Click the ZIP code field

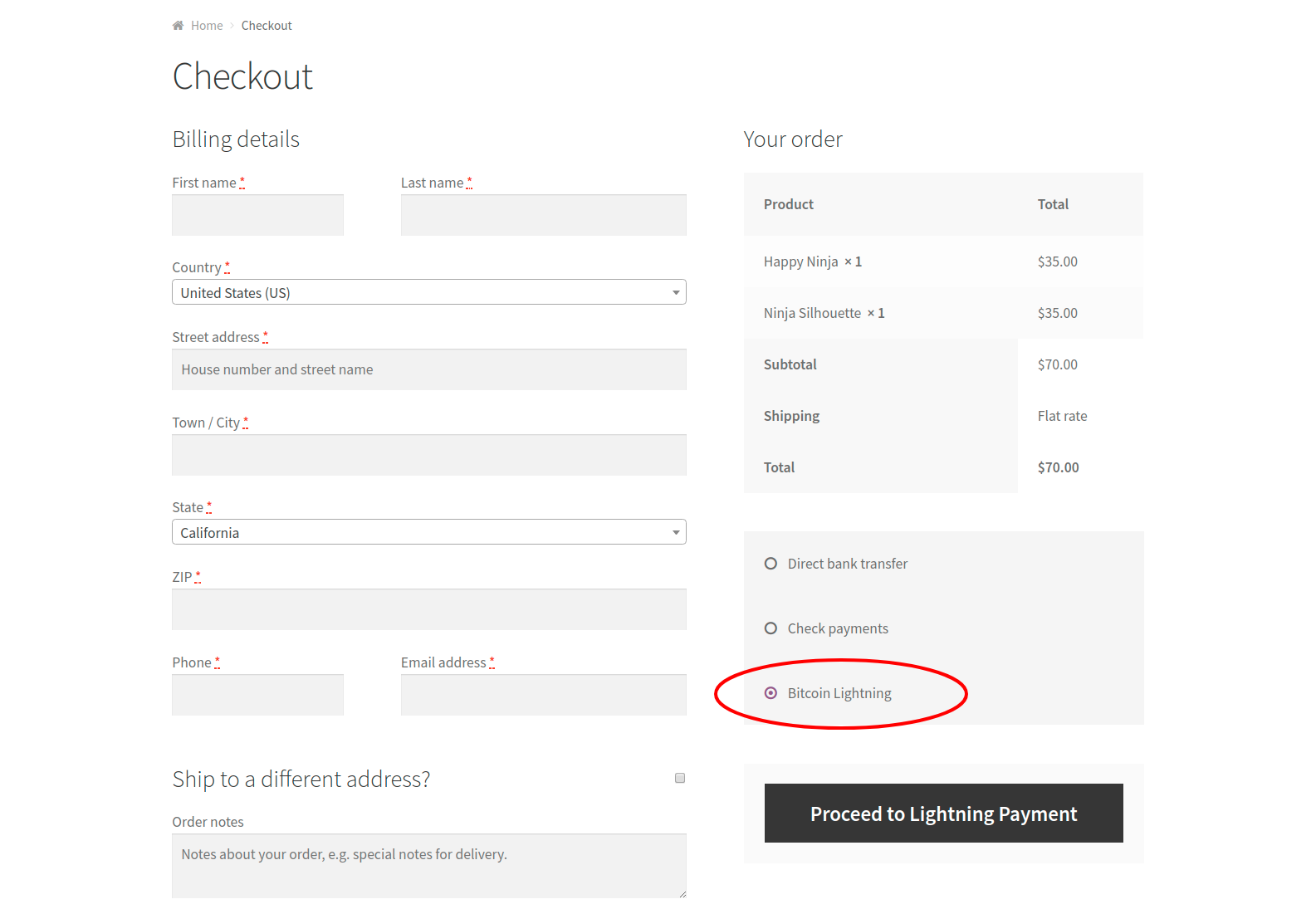pos(429,609)
